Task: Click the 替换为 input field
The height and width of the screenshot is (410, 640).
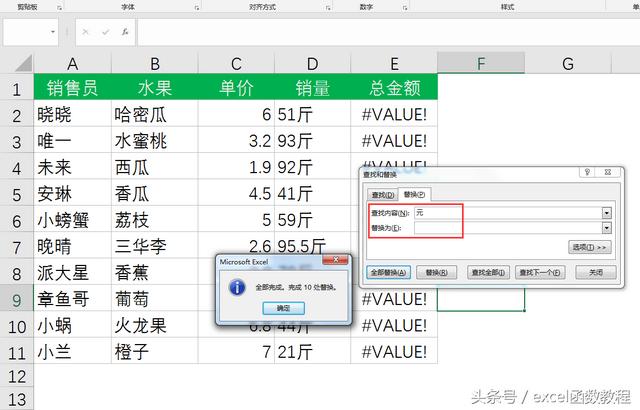Action: (508, 228)
